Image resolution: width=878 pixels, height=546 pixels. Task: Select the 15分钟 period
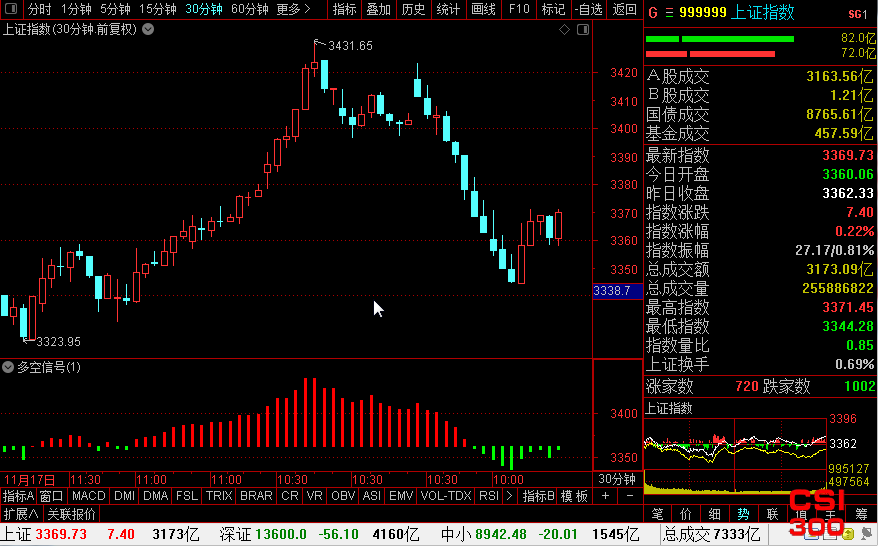(x=158, y=10)
